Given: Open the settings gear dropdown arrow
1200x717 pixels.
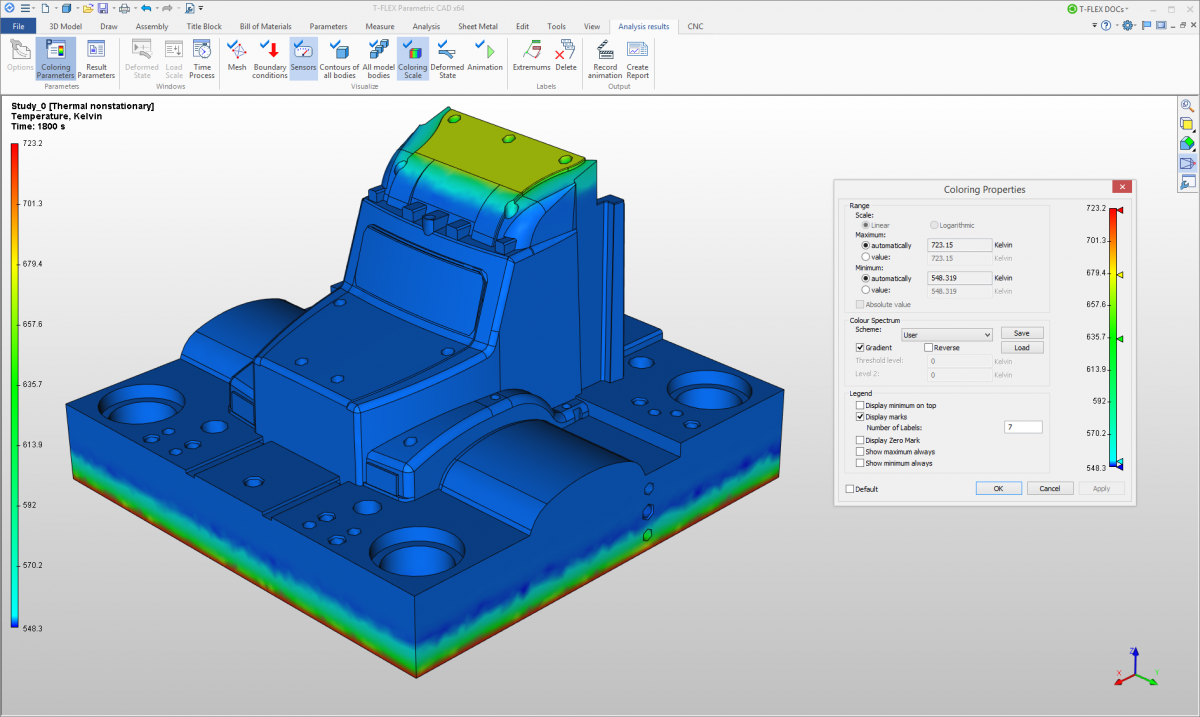Looking at the screenshot, I should [1137, 26].
